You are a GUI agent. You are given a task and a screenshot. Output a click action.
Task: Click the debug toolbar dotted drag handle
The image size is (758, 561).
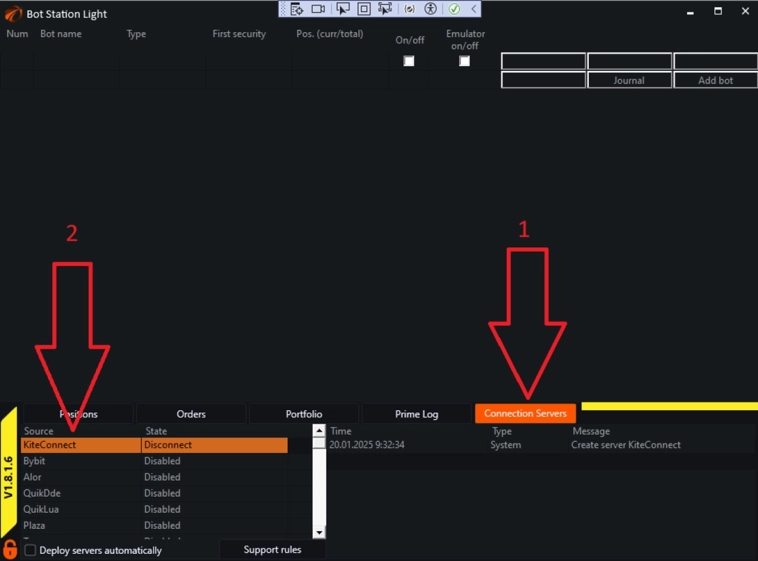tap(283, 9)
